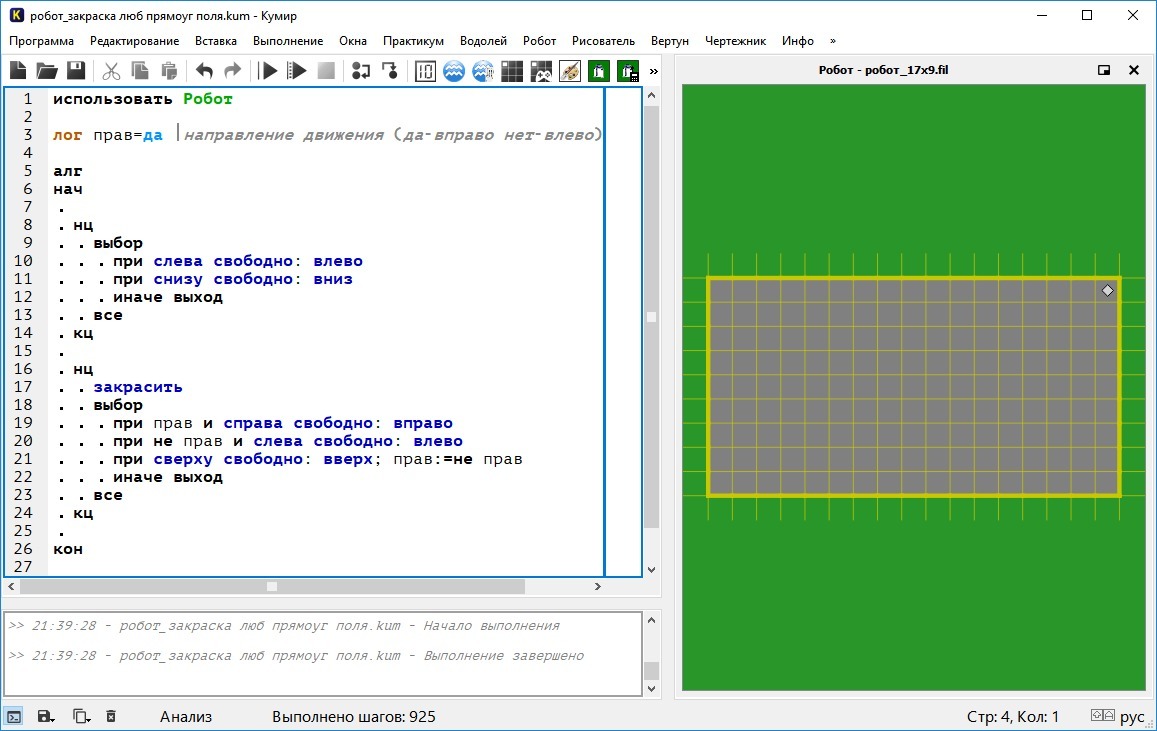Toggle the console panel icon in the status bar

point(14,716)
